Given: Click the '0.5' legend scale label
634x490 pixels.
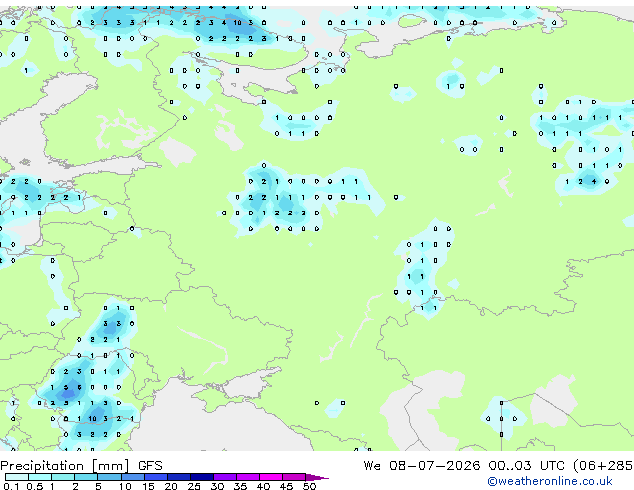Looking at the screenshot, I should (x=35, y=486).
